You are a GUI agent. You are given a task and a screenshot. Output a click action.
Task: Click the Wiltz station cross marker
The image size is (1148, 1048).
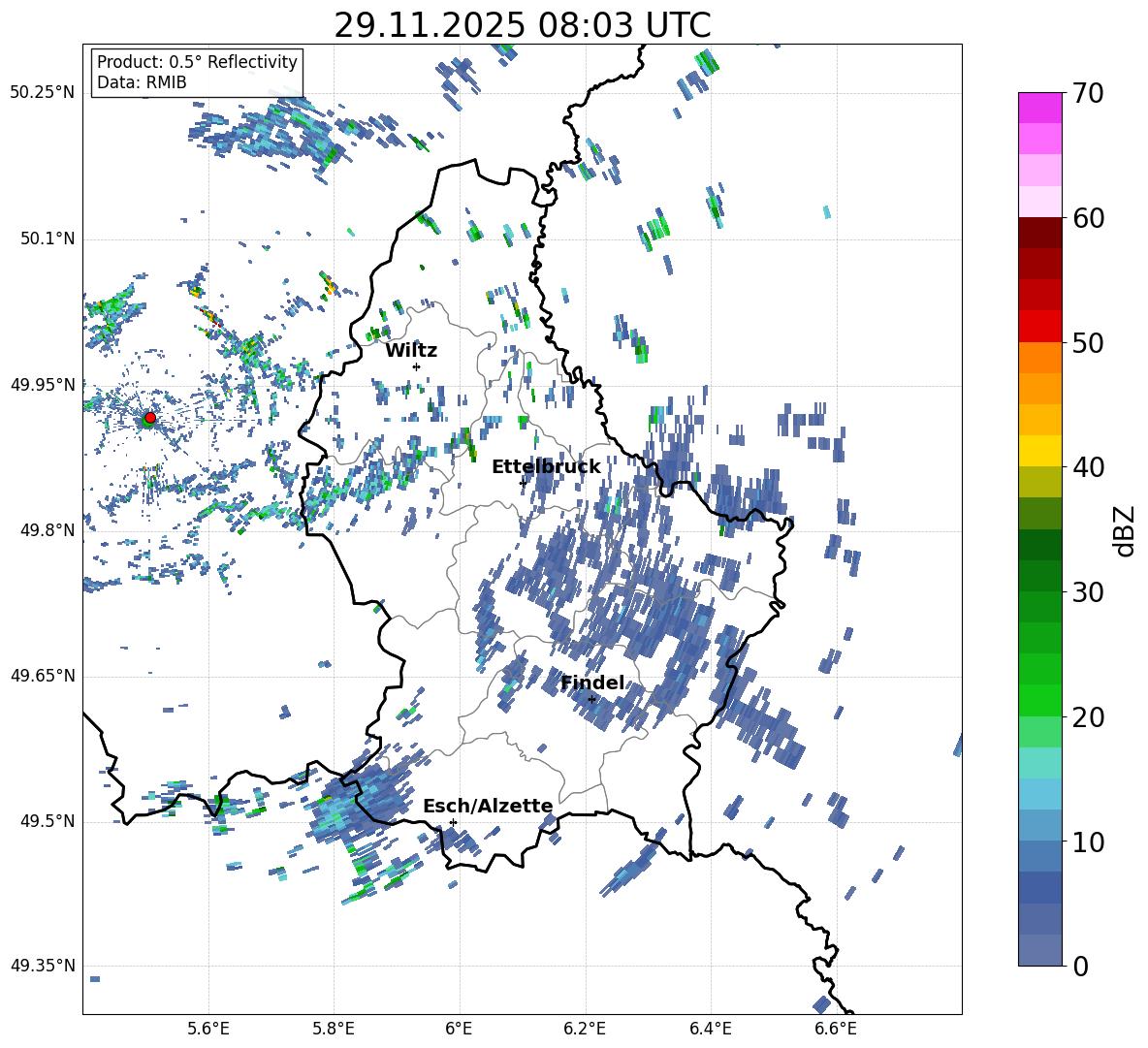[416, 366]
